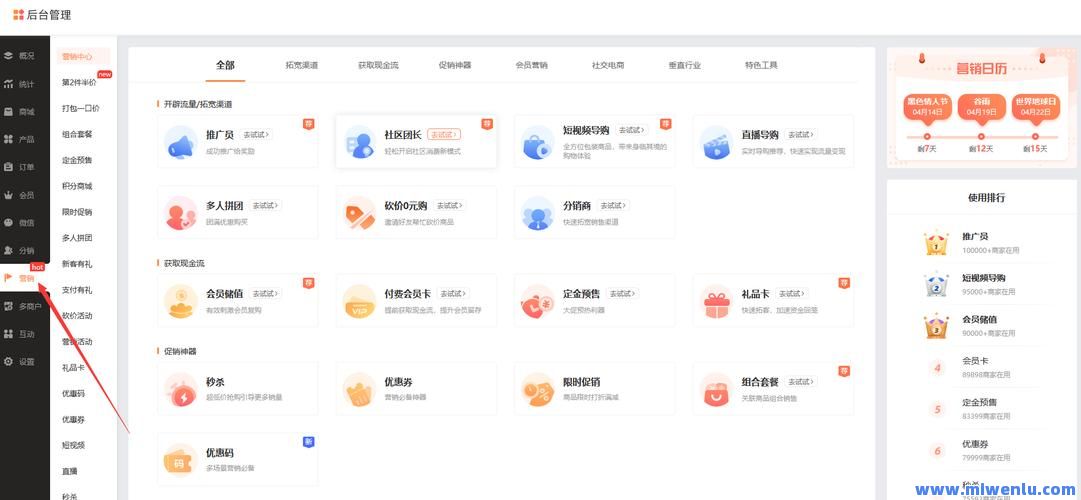Click the 短视频导购 shopping bag icon
This screenshot has height=500, width=1081.
(538, 143)
